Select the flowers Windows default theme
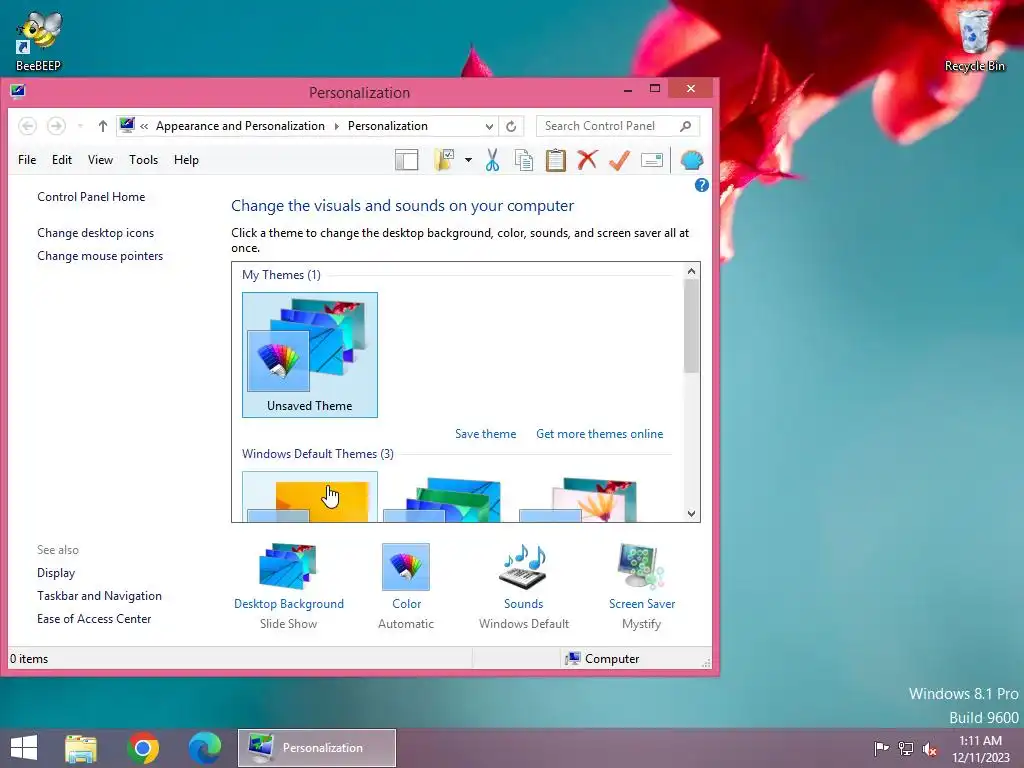This screenshot has height=768, width=1024. pos(581,499)
